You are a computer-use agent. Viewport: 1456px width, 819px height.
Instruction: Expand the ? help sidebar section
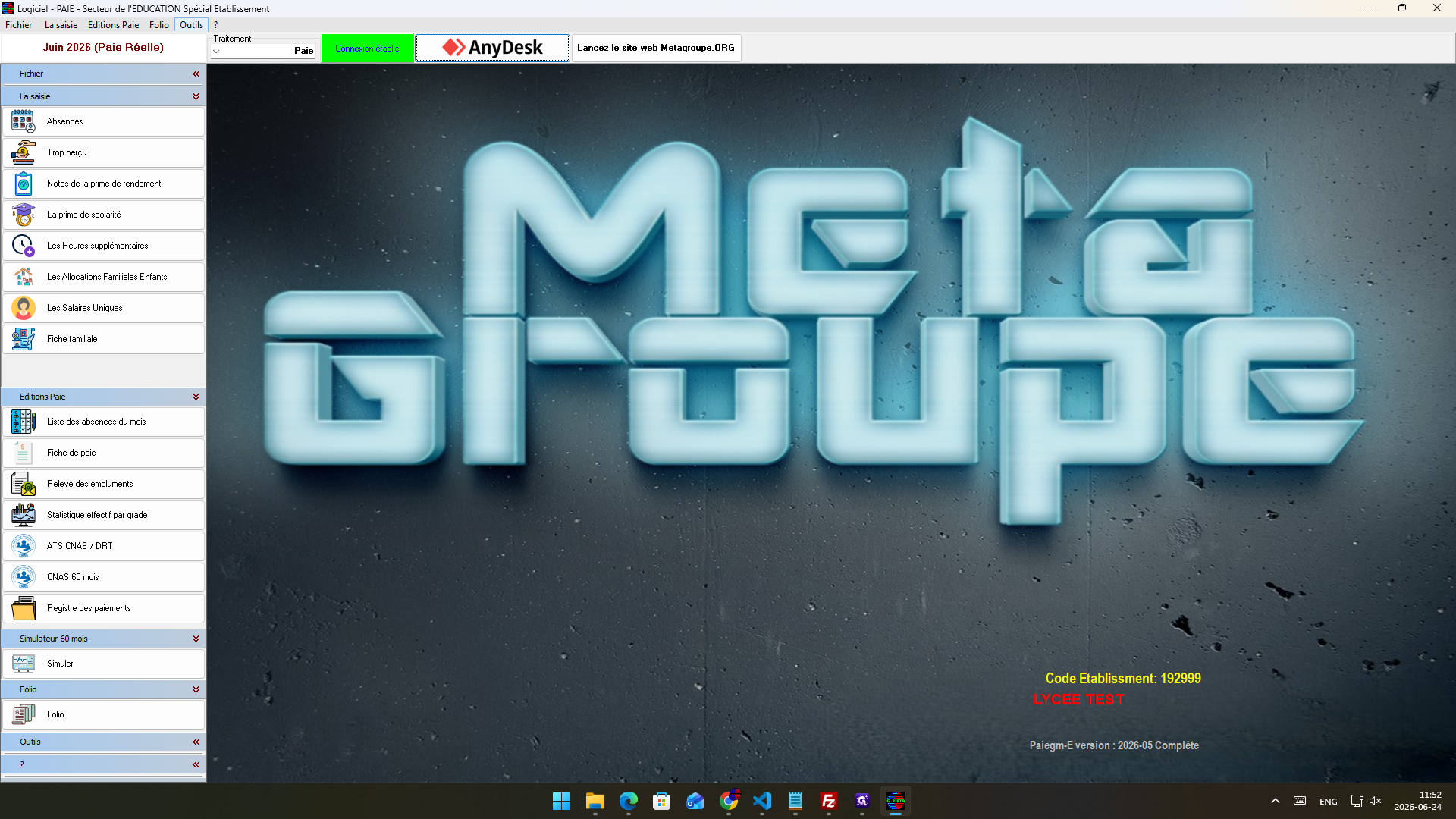[196, 764]
